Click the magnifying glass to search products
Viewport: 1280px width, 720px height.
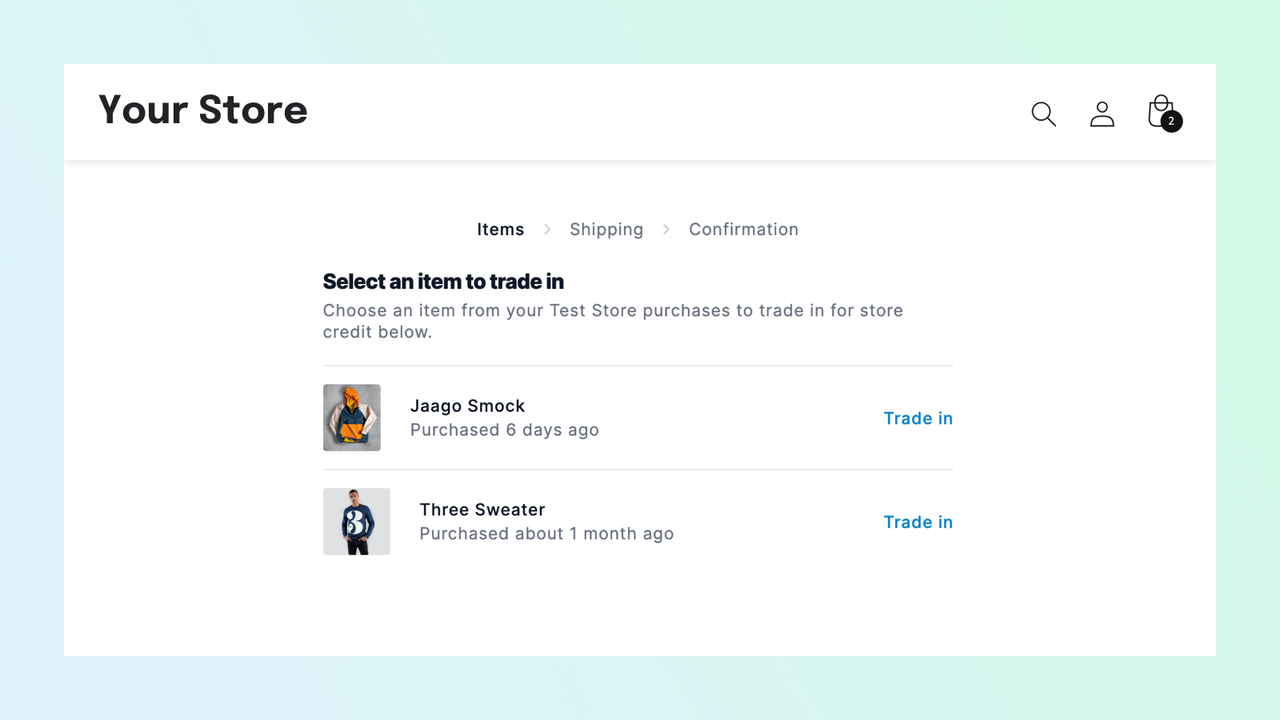point(1043,114)
